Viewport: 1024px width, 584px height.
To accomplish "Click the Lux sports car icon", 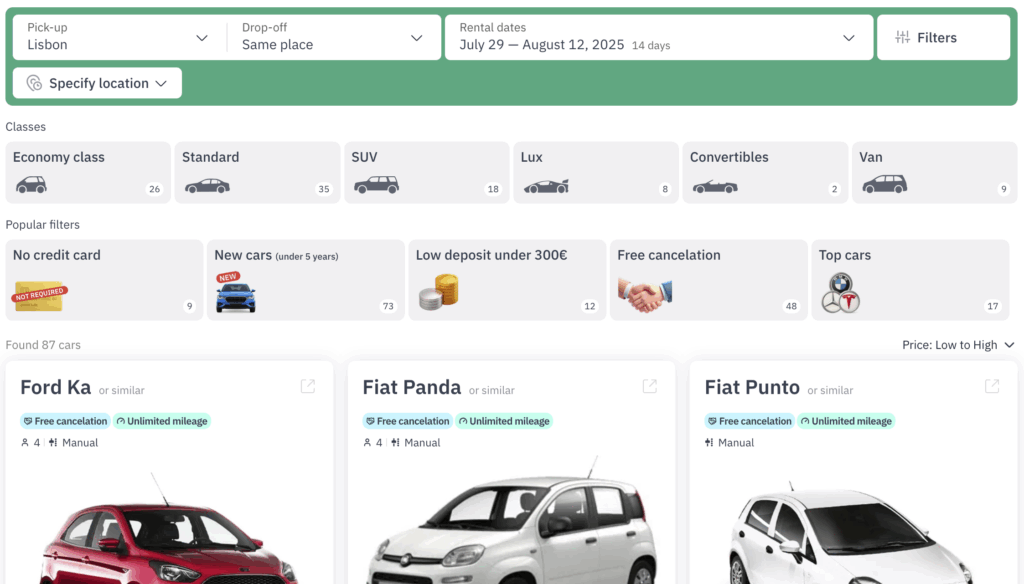I will click(x=546, y=186).
